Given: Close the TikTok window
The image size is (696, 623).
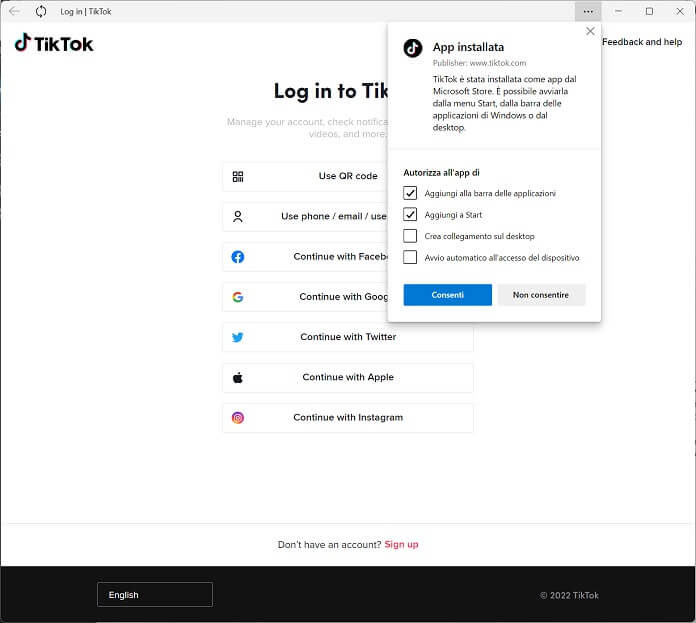Looking at the screenshot, I should [x=680, y=11].
